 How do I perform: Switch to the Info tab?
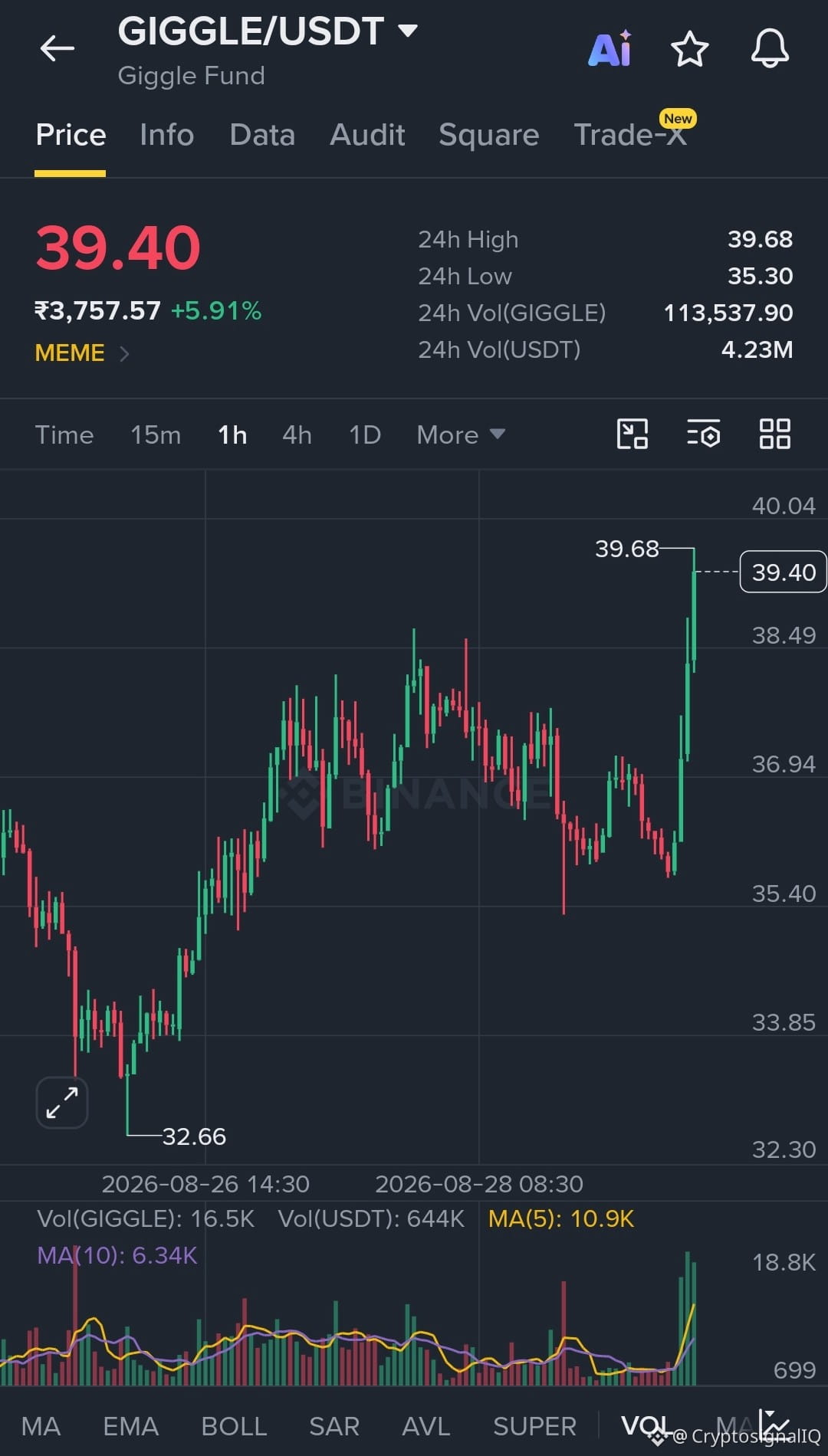click(x=166, y=135)
